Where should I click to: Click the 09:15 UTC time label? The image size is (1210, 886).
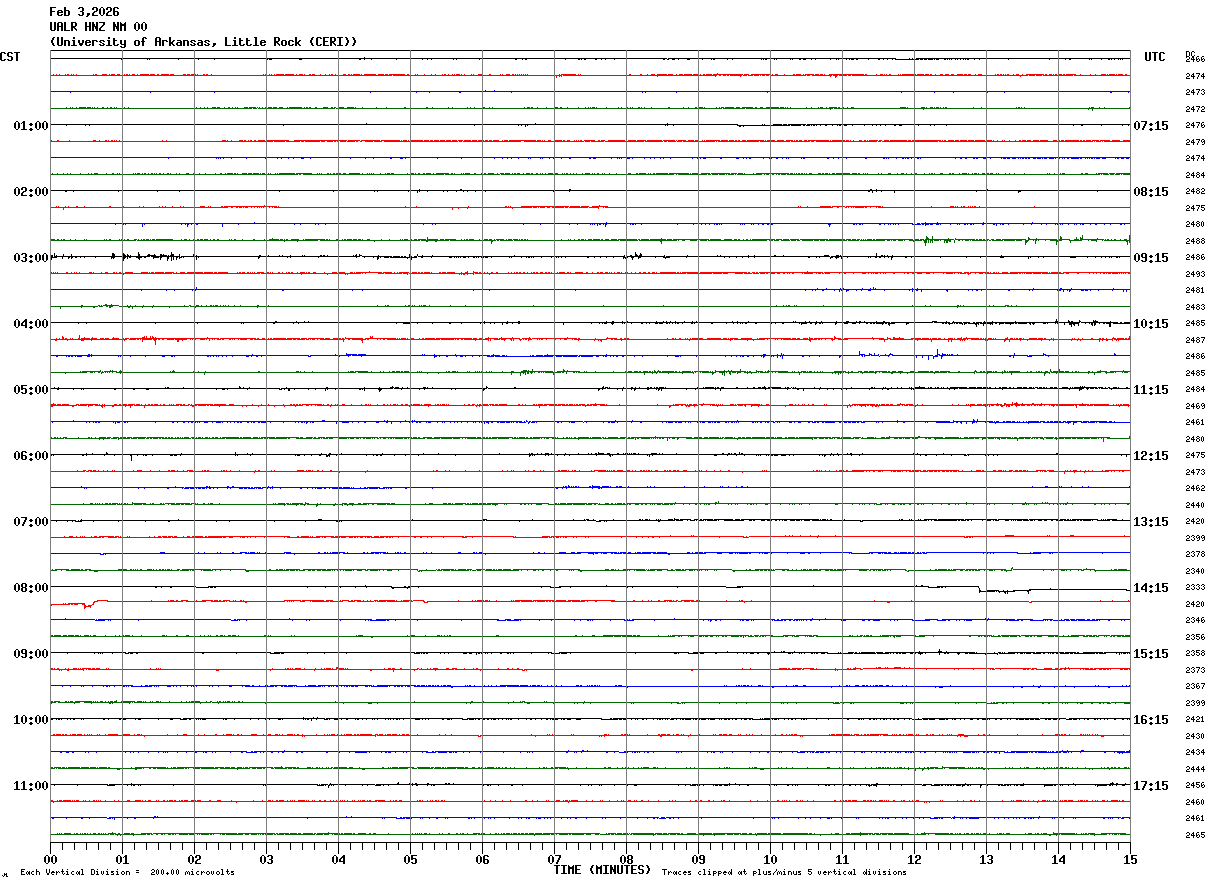1151,258
